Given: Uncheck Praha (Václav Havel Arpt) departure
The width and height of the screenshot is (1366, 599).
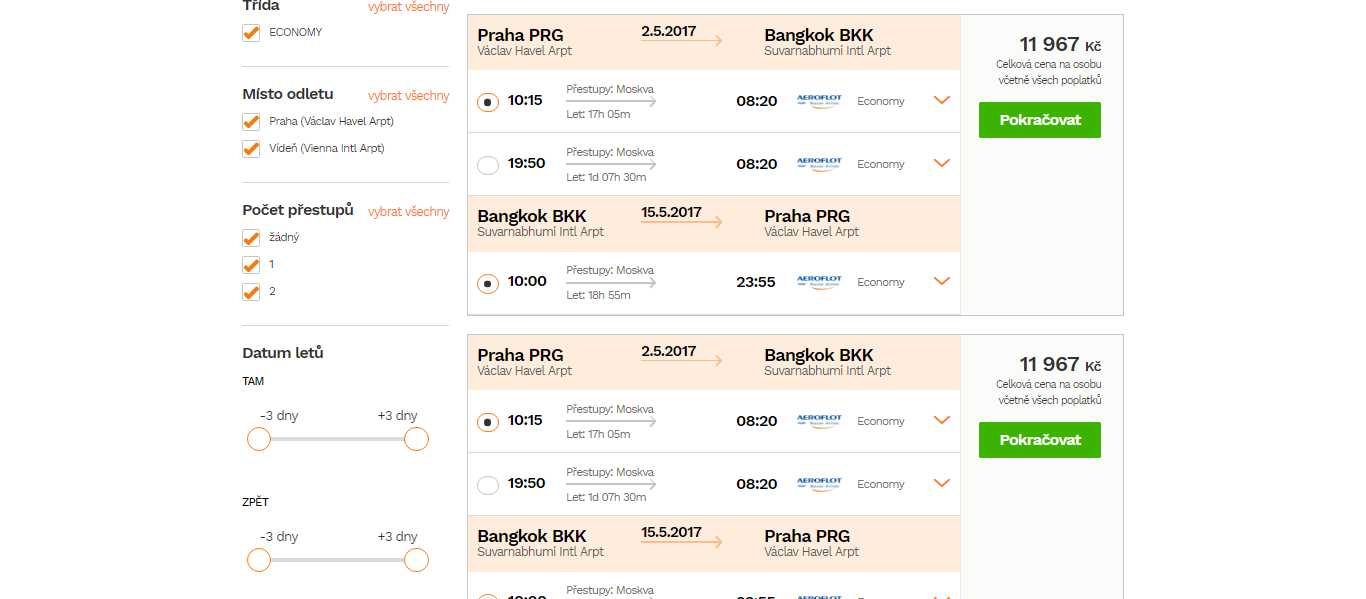Looking at the screenshot, I should [251, 122].
